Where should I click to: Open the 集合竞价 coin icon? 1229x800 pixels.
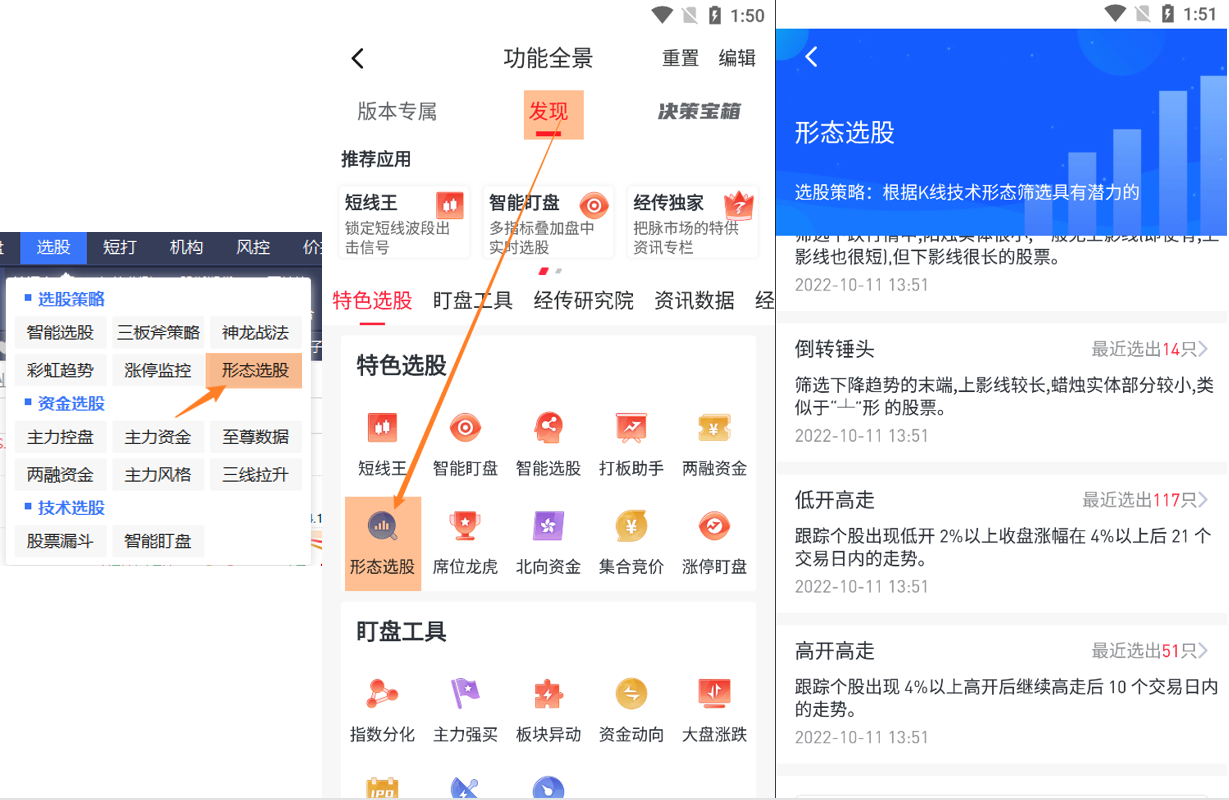631,526
